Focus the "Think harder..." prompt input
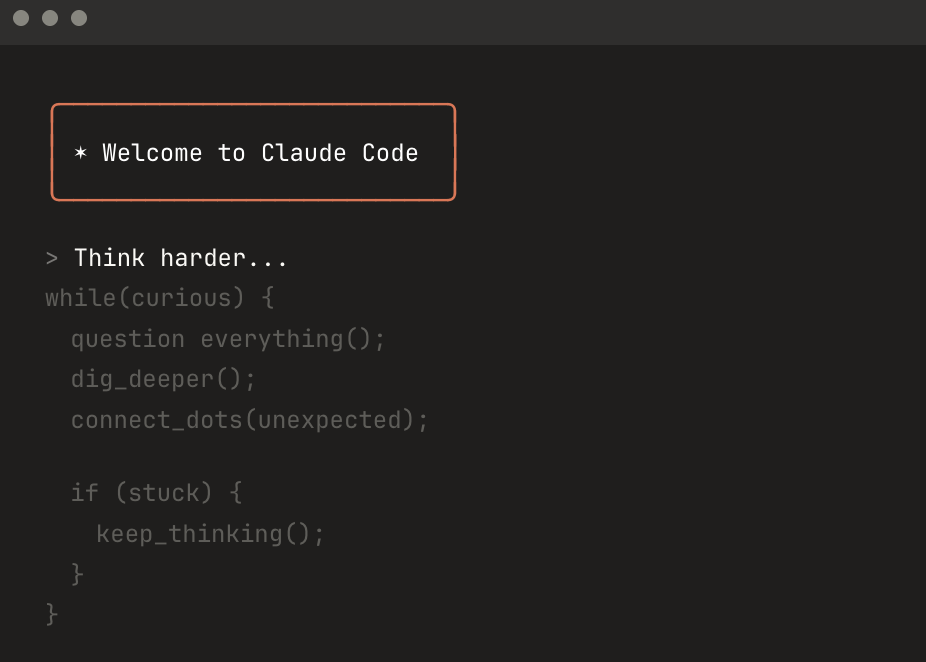 (181, 259)
